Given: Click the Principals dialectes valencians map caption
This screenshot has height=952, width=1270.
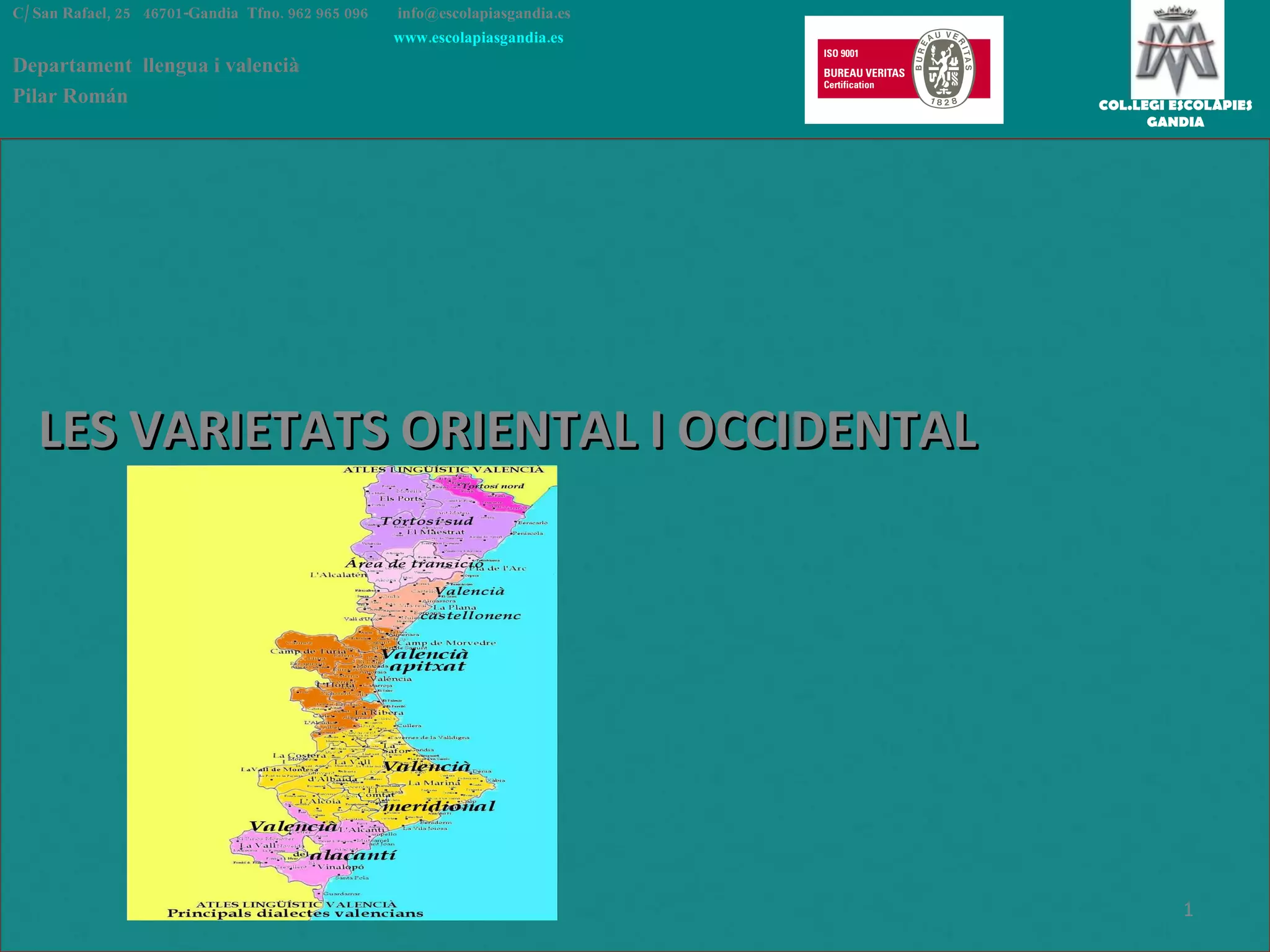Looking at the screenshot, I should tap(295, 914).
